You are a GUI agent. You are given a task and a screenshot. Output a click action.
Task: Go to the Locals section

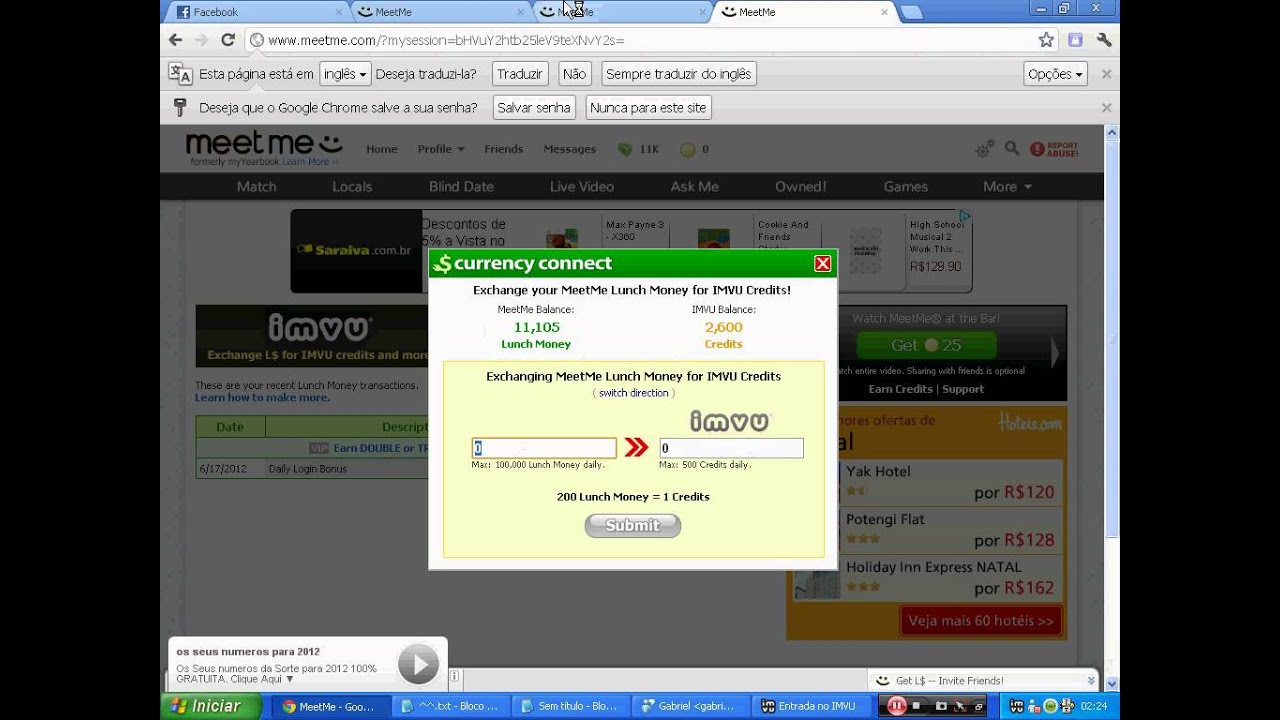(x=352, y=186)
